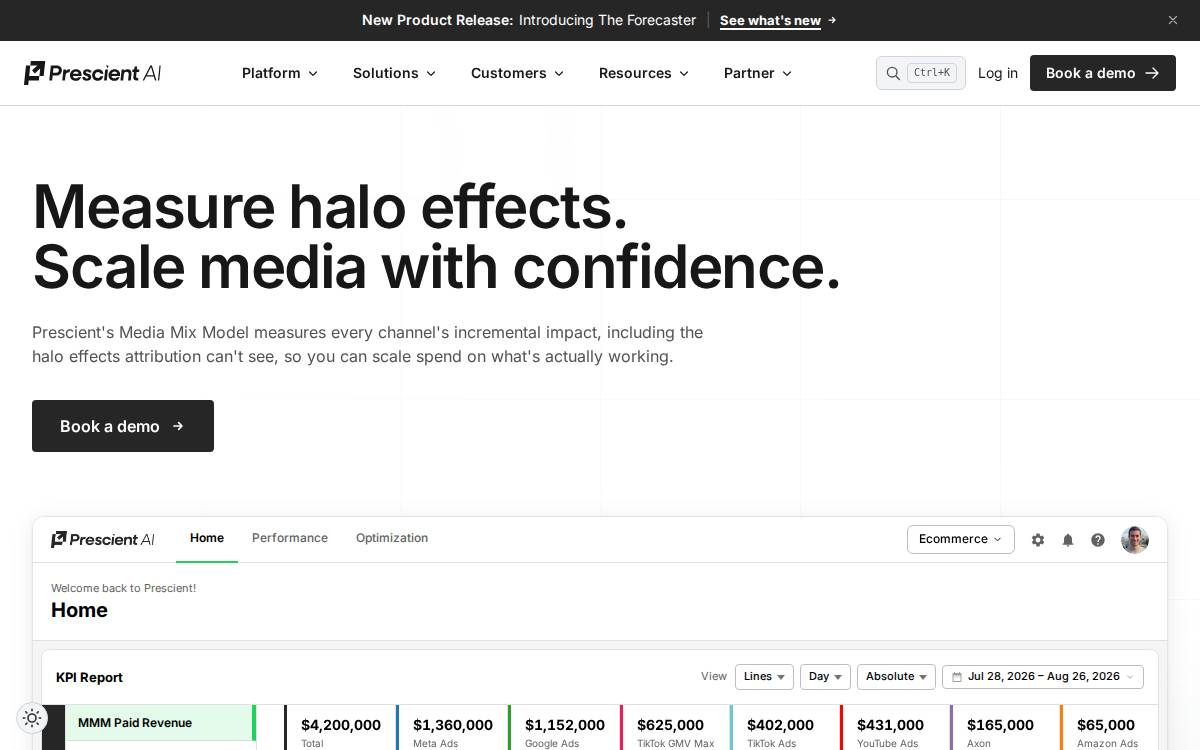Viewport: 1200px width, 750px height.
Task: Open dashboard settings gear icon
Action: pos(1038,540)
